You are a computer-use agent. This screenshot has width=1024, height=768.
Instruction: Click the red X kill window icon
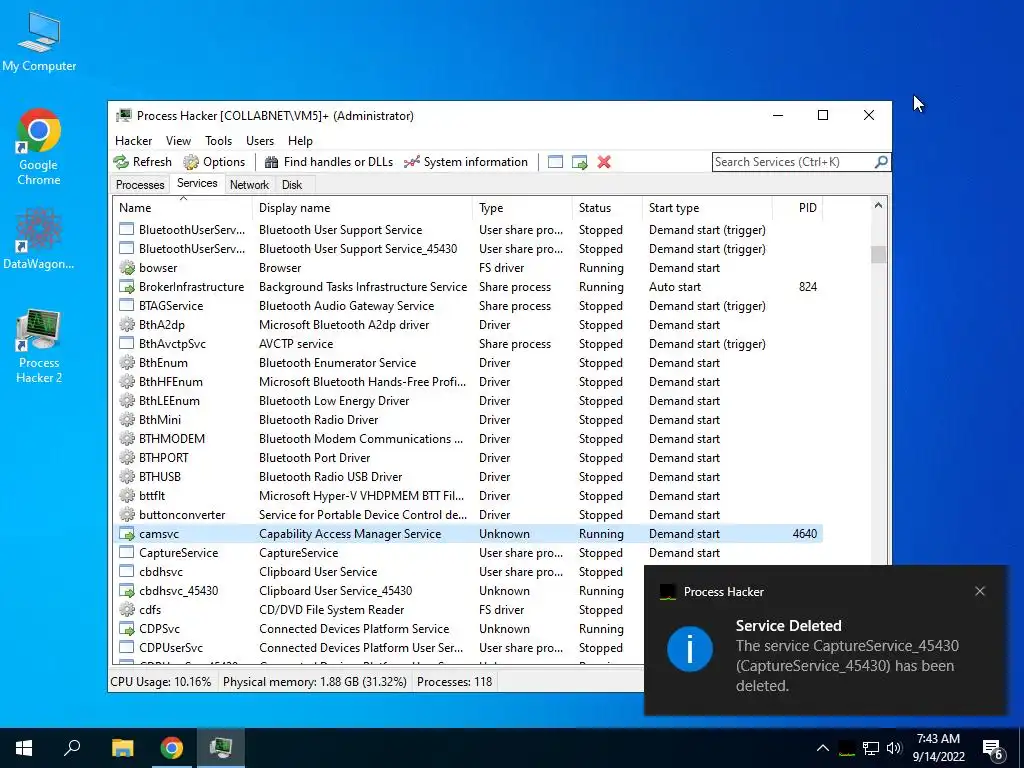[604, 162]
